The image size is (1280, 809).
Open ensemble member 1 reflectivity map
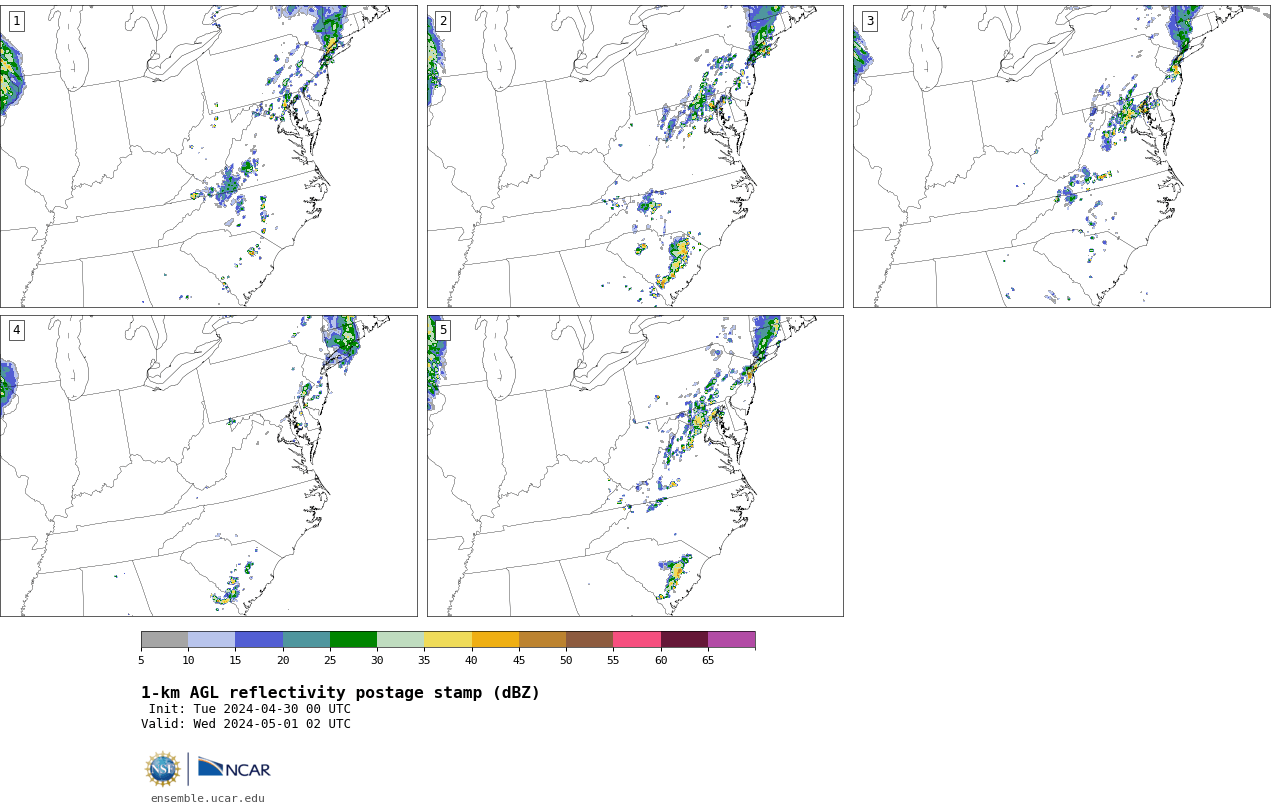(x=208, y=156)
